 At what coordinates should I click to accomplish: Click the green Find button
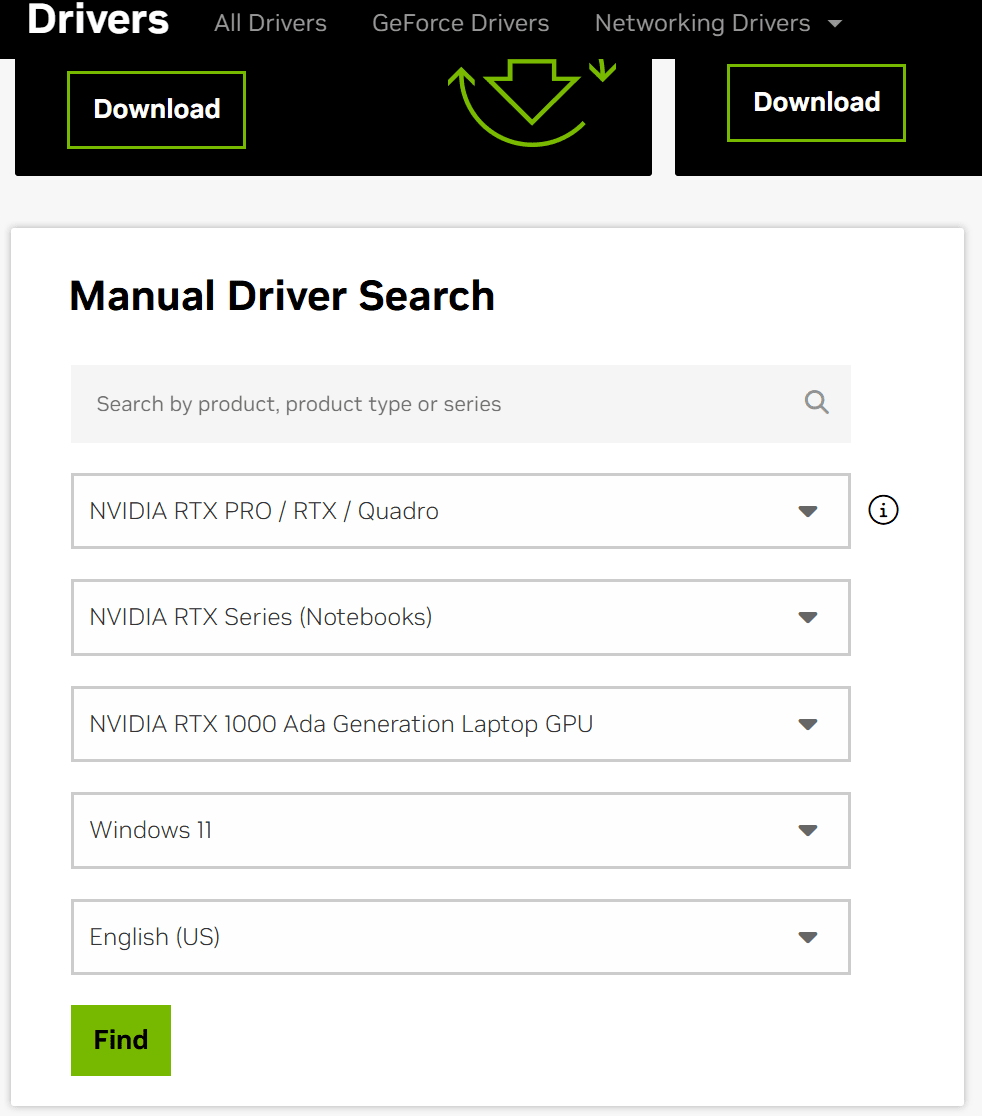point(121,1040)
